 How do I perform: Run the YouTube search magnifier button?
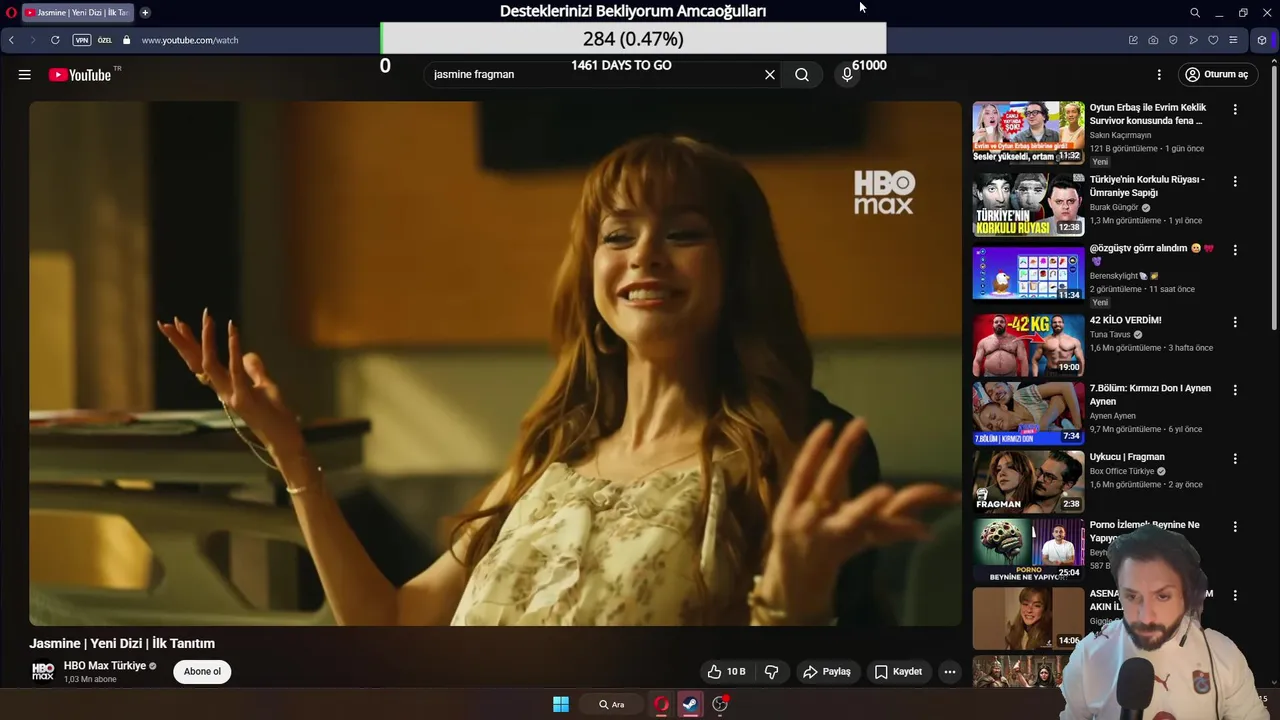pyautogui.click(x=802, y=75)
